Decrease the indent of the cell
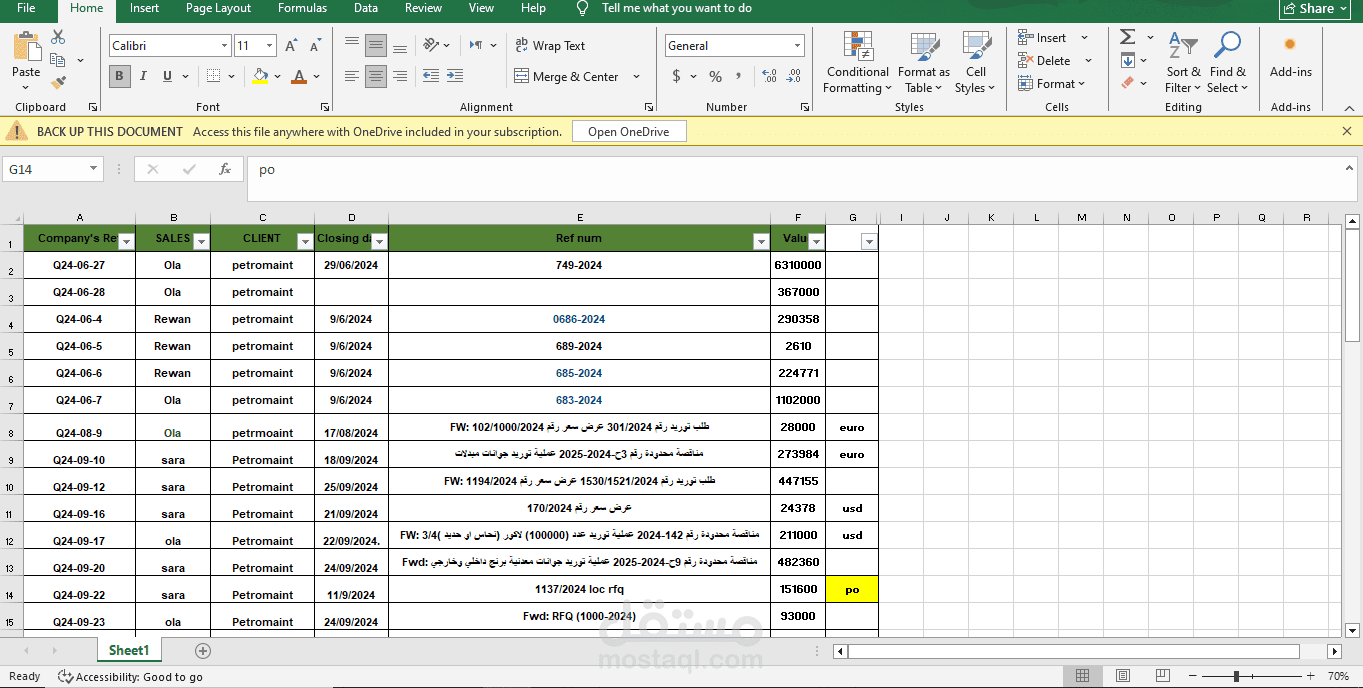This screenshot has height=688, width=1363. click(x=431, y=76)
